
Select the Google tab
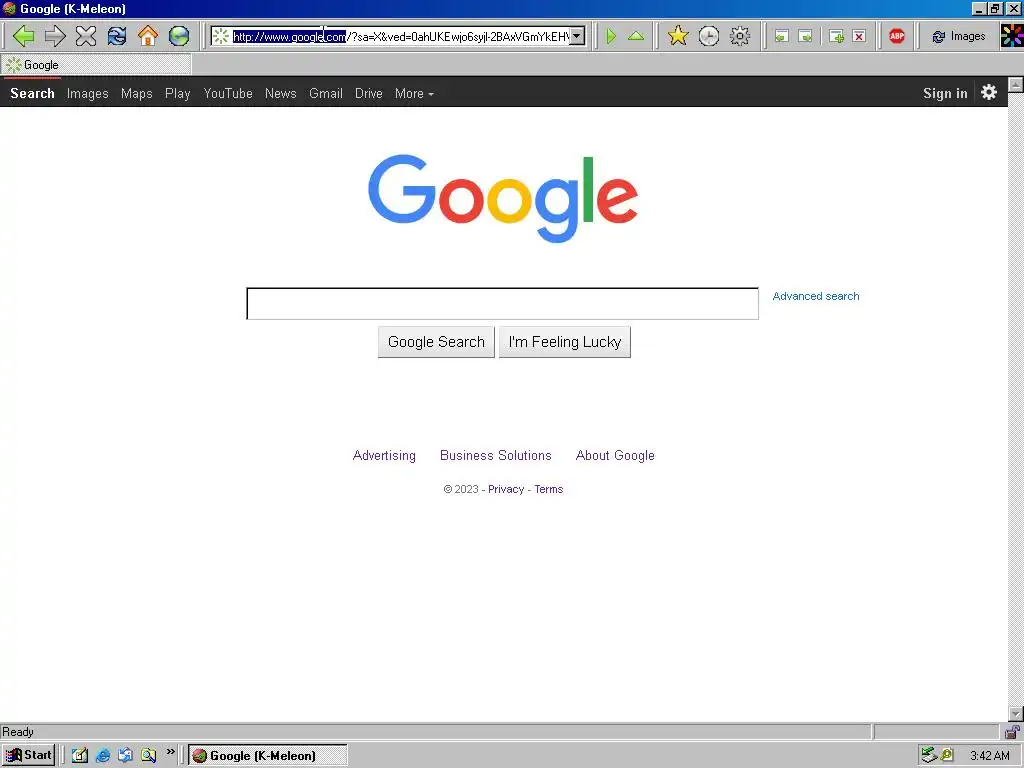point(95,65)
